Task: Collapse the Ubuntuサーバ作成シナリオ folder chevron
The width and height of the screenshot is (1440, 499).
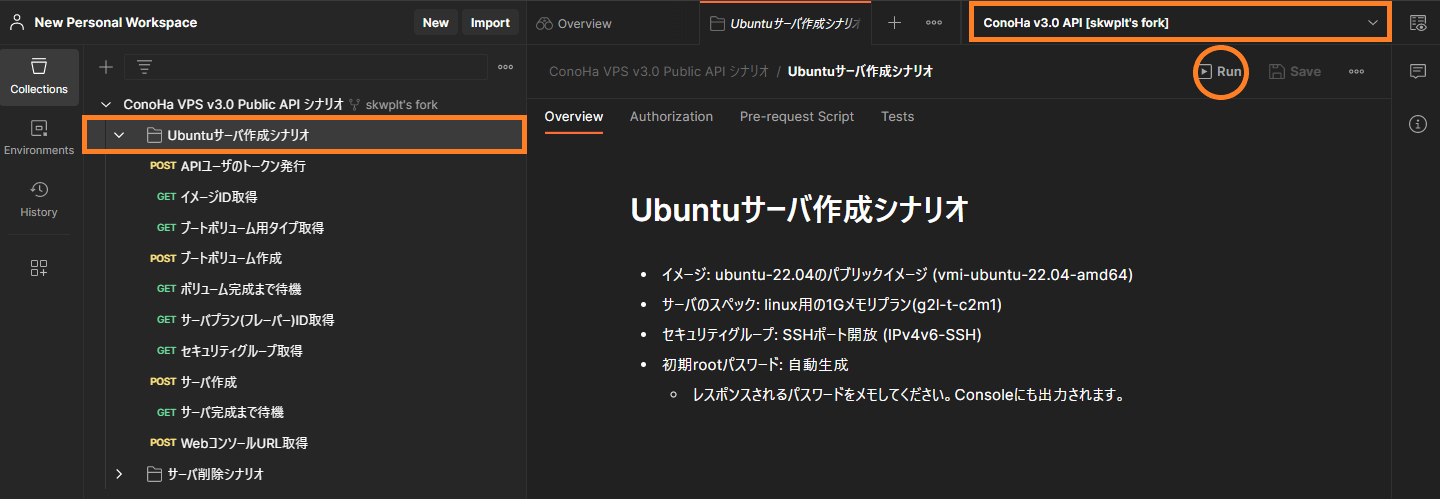Action: point(119,135)
